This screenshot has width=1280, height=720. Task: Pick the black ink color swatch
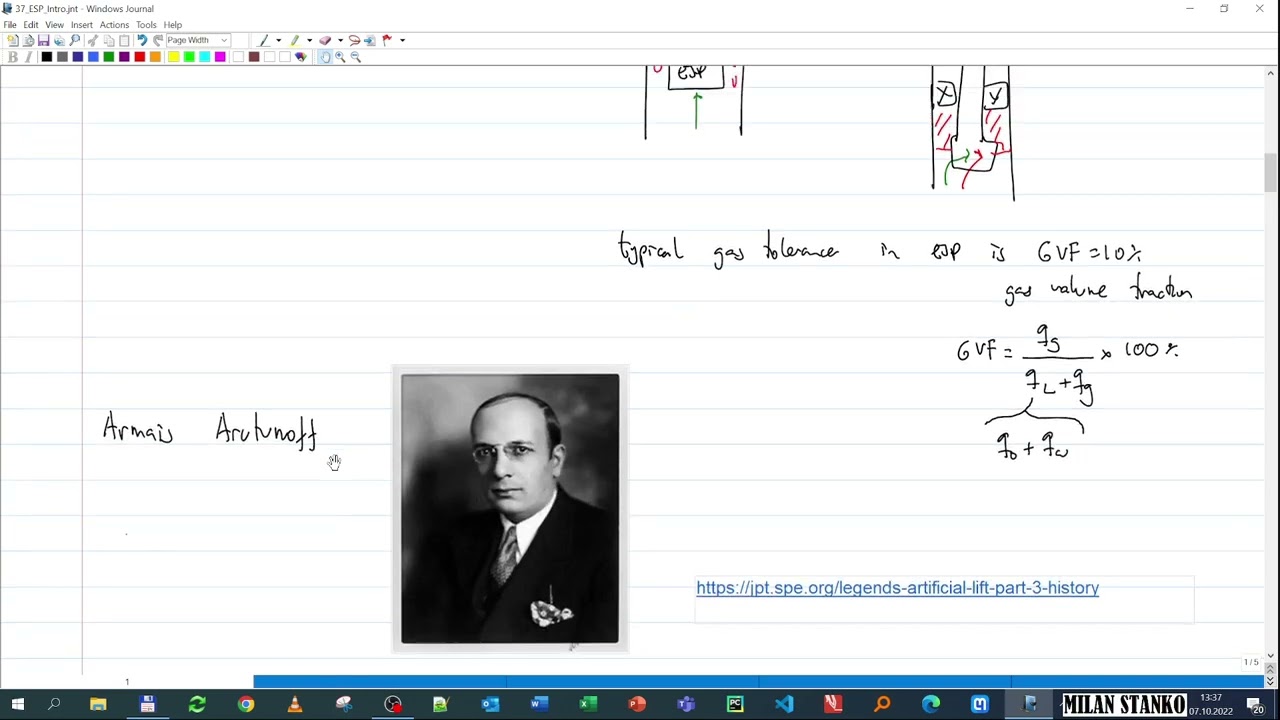(47, 57)
